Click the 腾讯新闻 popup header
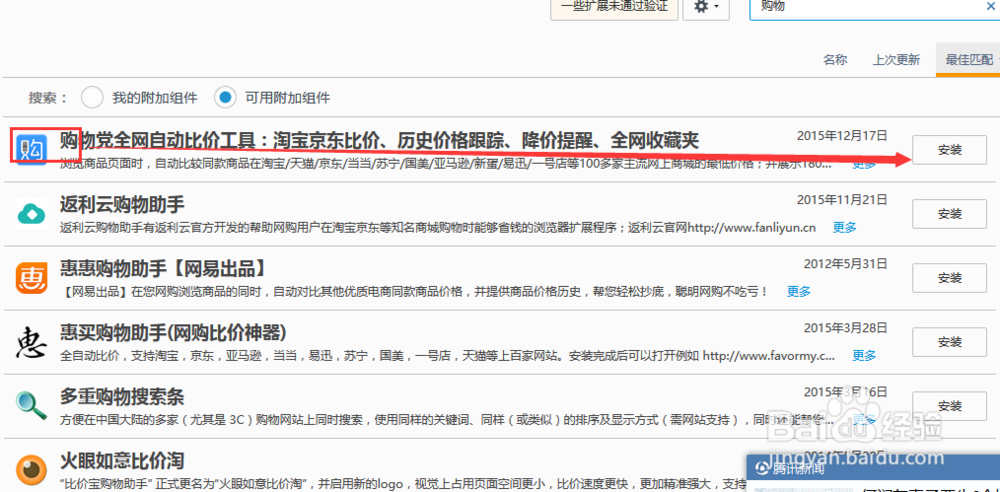Screen dimensions: 1000x492 pyautogui.click(x=873, y=468)
